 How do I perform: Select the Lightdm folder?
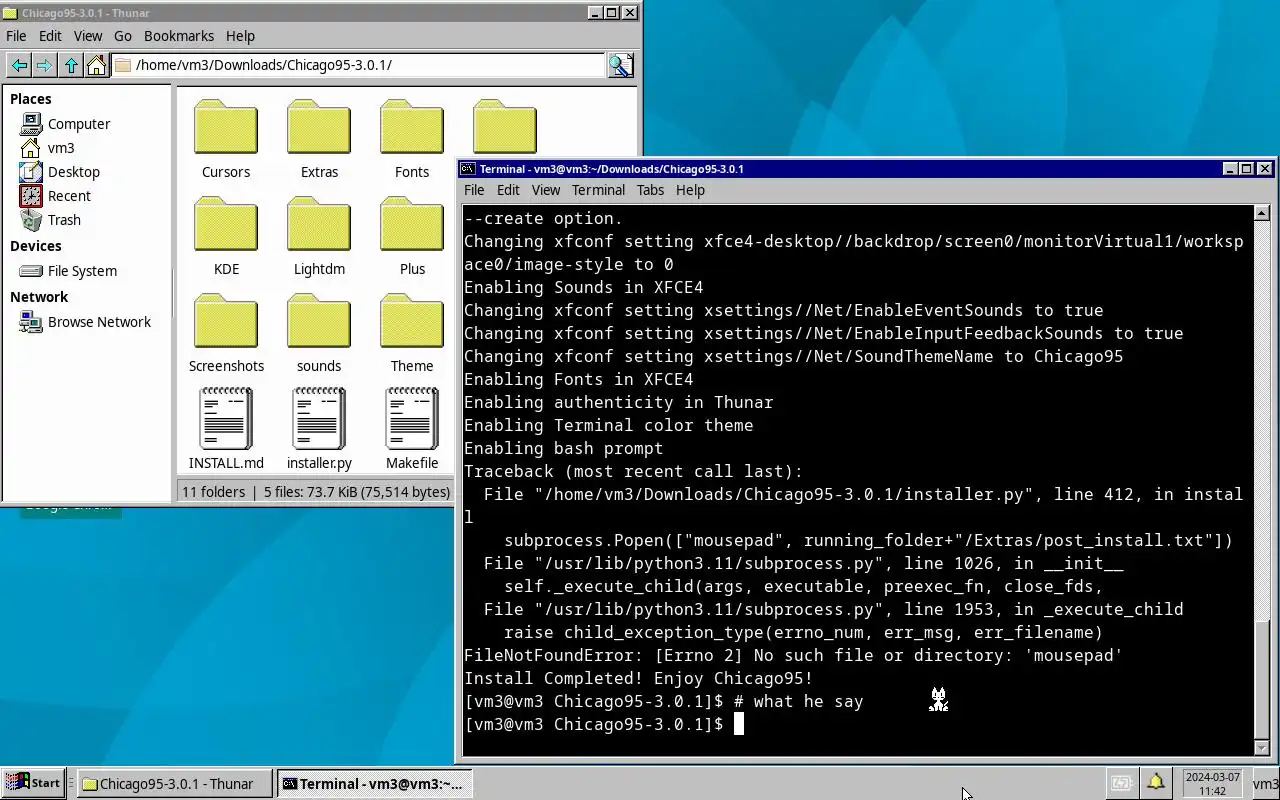[319, 237]
